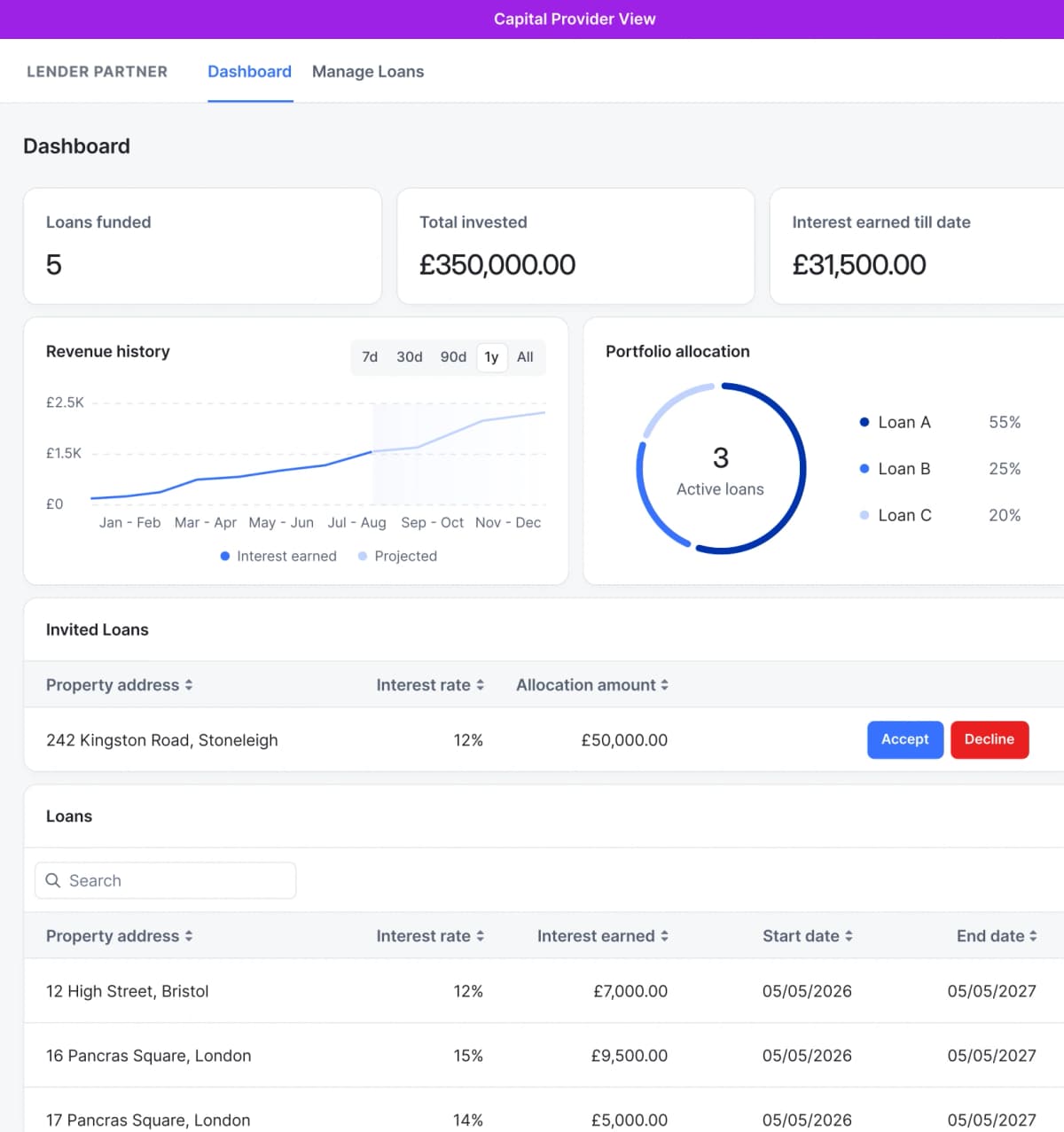This screenshot has height=1132, width=1064.
Task: Sort Loans table by End date arrows
Action: coord(1033,936)
